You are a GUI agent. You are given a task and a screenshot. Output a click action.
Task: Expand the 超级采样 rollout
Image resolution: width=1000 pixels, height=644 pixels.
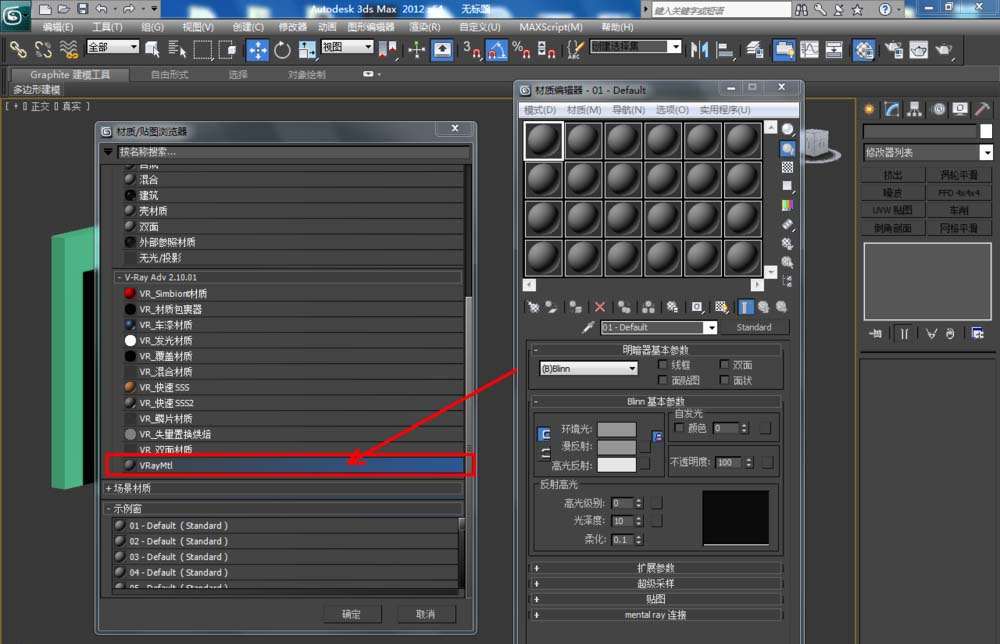pyautogui.click(x=655, y=583)
